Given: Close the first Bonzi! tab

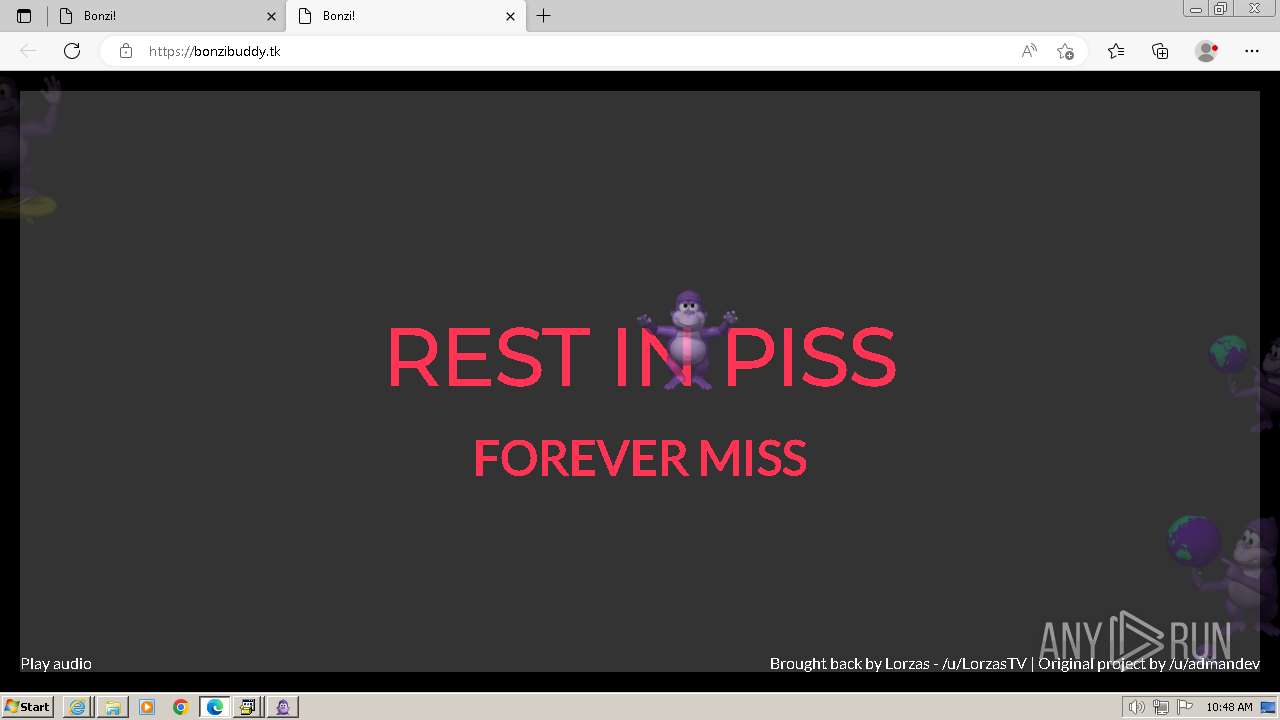Looking at the screenshot, I should [271, 16].
